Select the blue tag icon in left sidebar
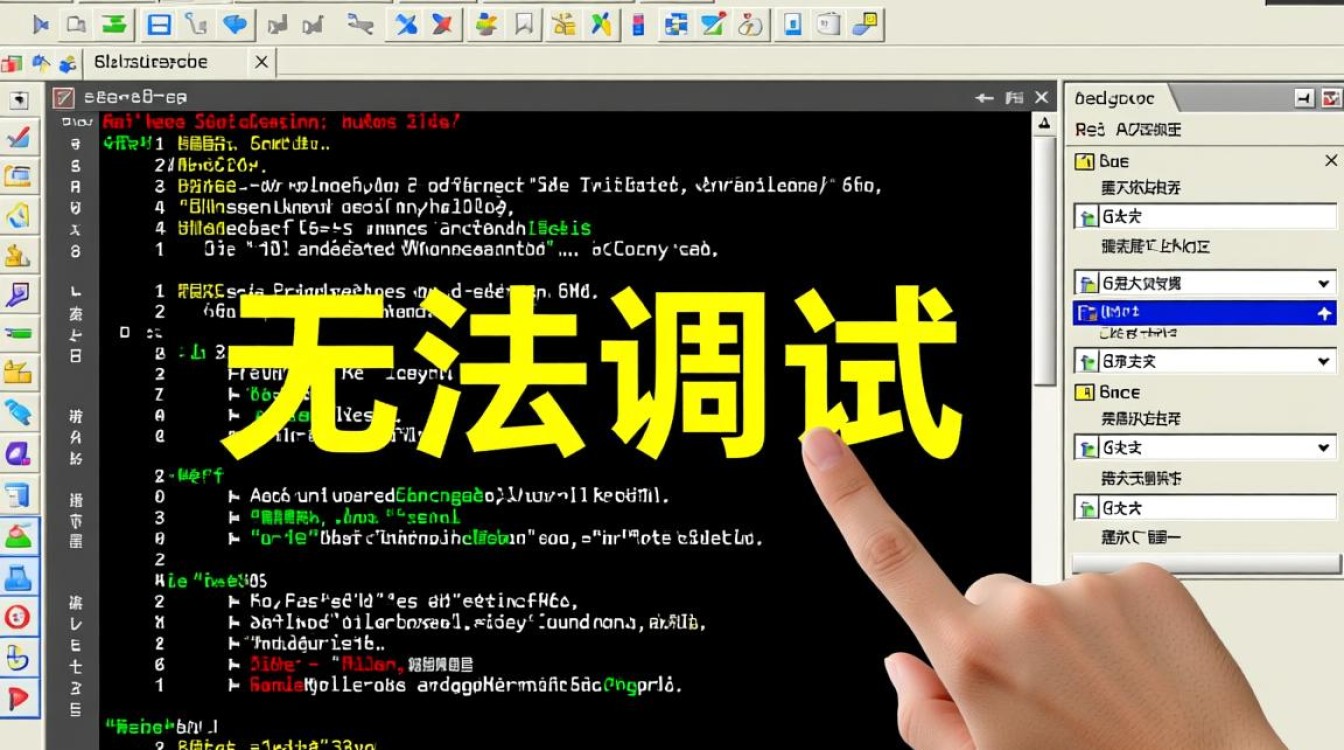This screenshot has width=1344, height=750. 18,411
